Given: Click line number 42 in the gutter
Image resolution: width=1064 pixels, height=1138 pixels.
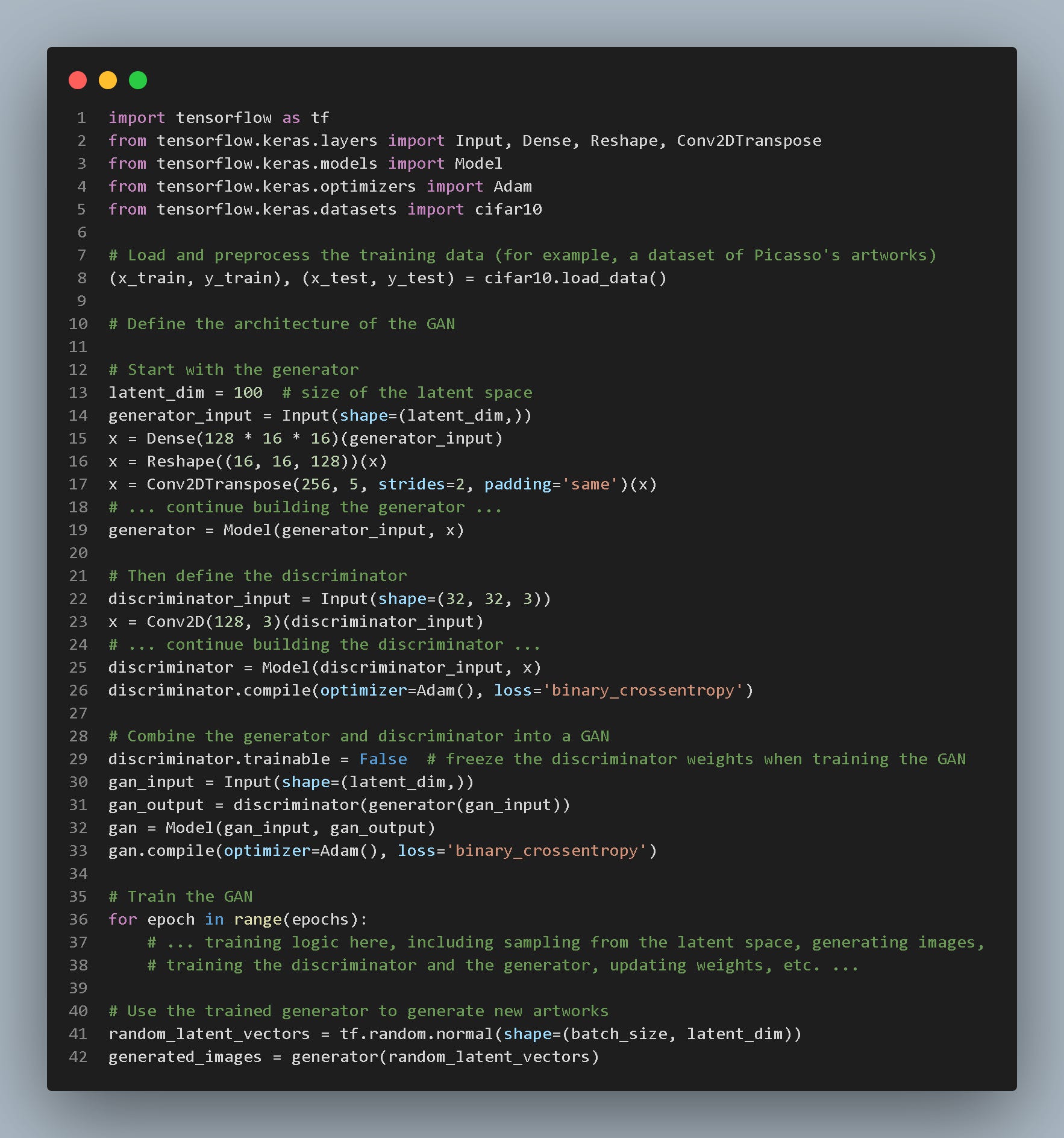Looking at the screenshot, I should (x=78, y=1057).
